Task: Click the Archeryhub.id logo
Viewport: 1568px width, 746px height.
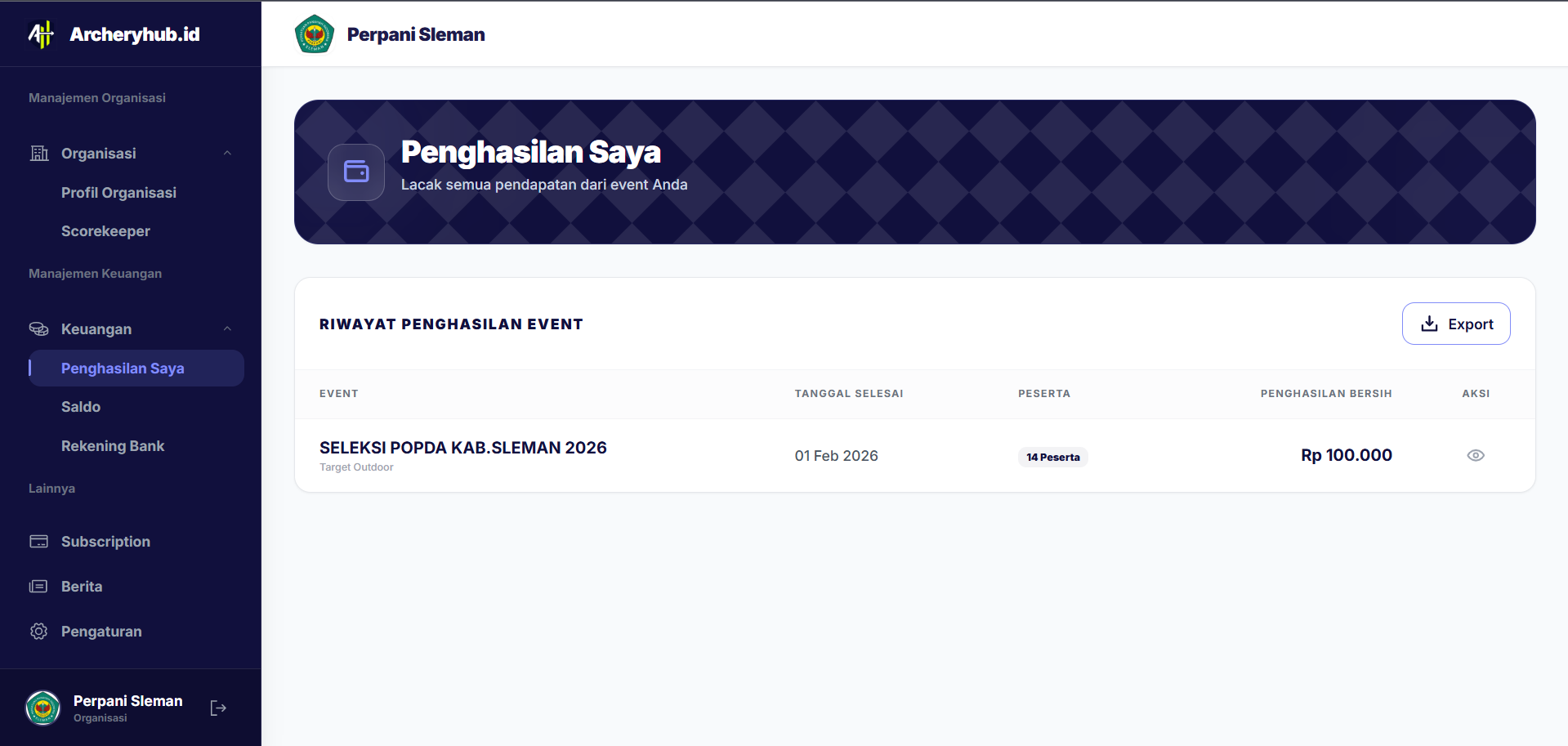Action: point(111,34)
